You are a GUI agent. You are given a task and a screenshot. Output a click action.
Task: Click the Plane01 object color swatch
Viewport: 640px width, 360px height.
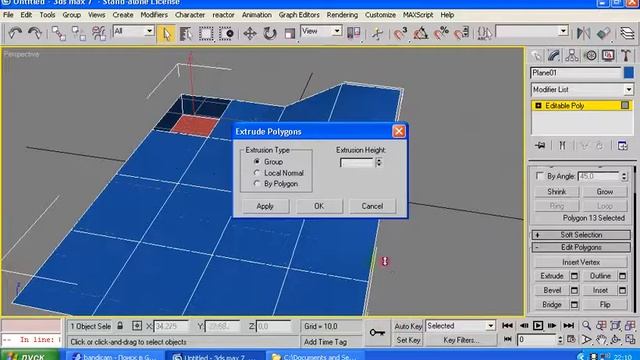(629, 73)
